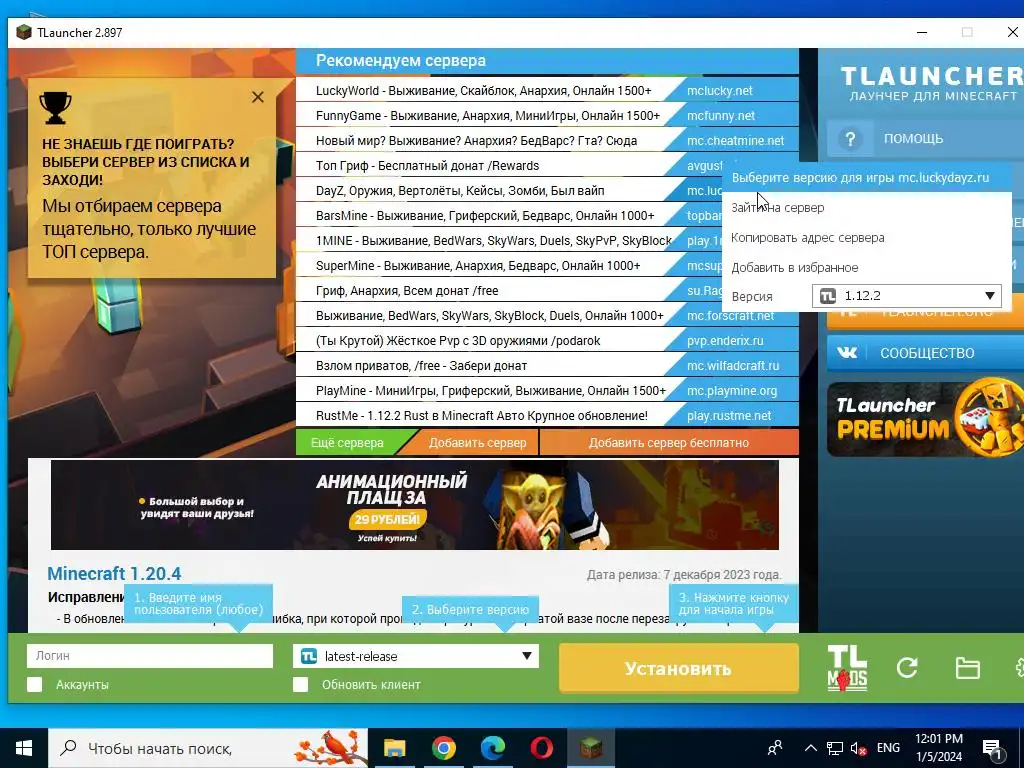Click the help question mark icon
Viewport: 1024px width, 768px height.
point(850,139)
